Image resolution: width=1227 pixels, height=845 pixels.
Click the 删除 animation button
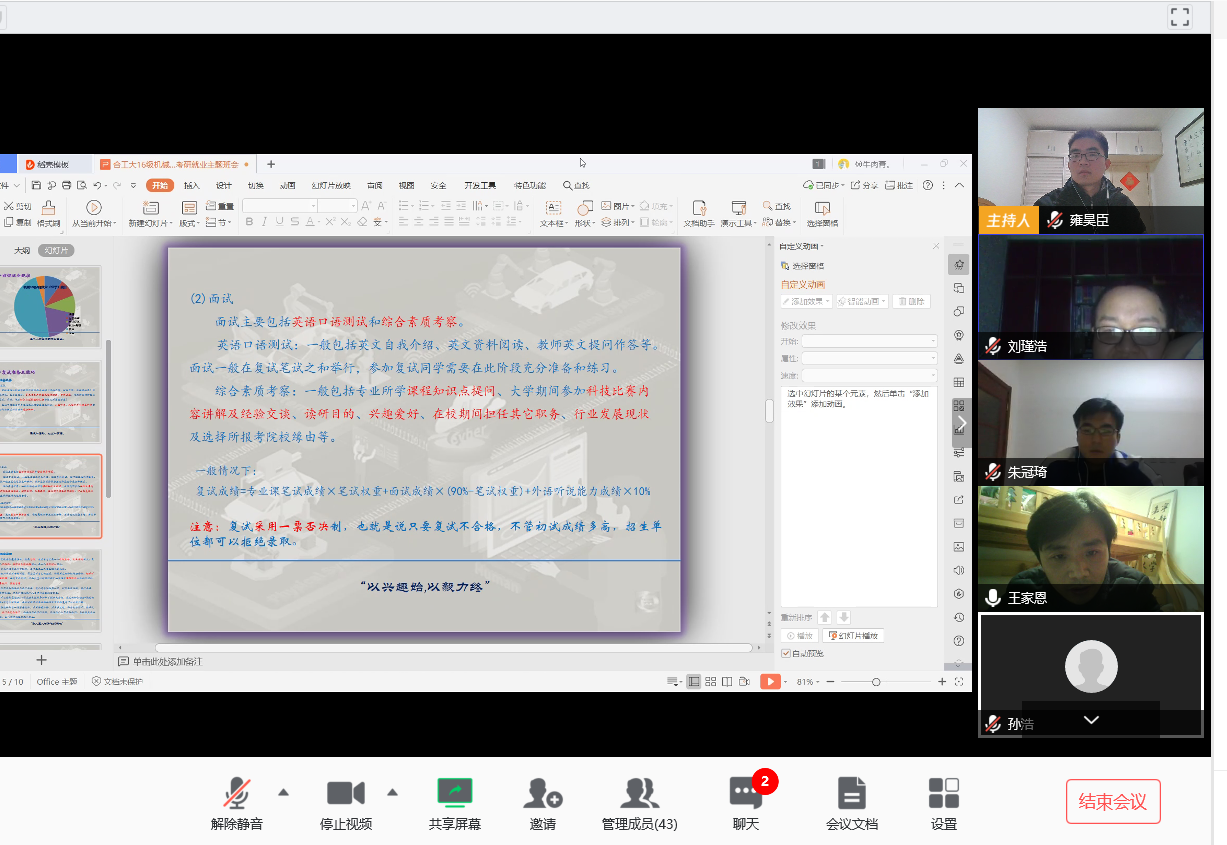(x=911, y=301)
